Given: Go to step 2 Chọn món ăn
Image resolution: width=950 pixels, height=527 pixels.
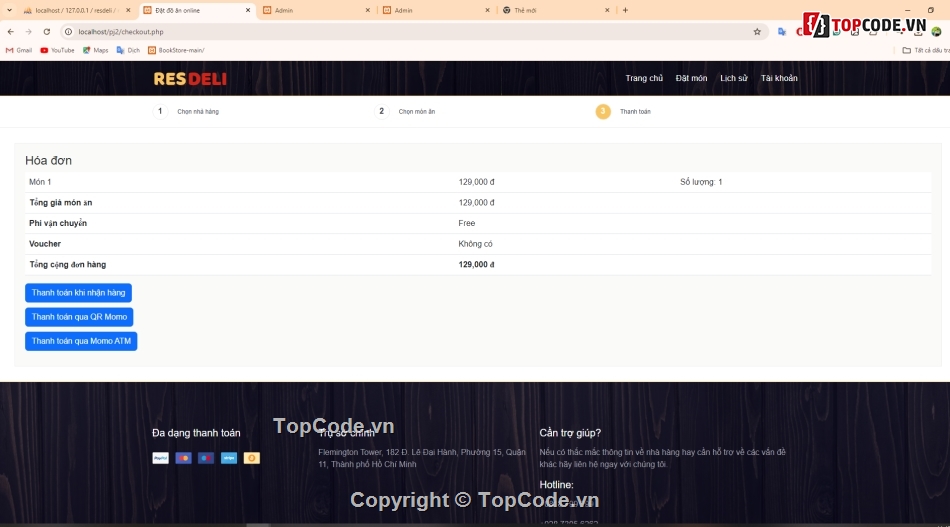Looking at the screenshot, I should point(405,111).
